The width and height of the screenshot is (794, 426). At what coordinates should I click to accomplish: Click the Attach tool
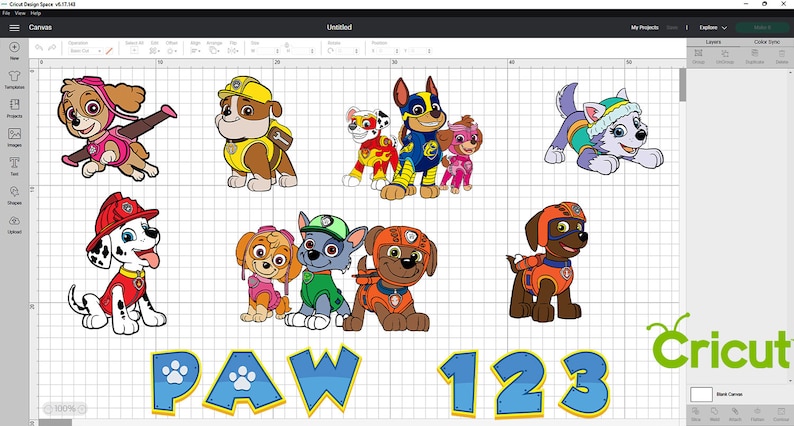click(734, 414)
